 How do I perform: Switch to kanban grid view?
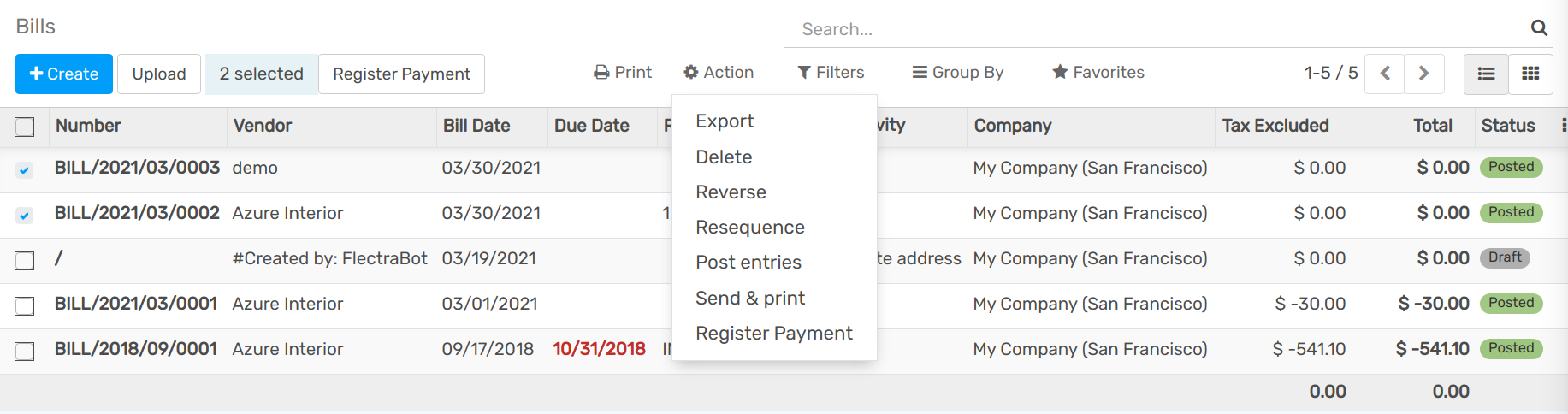coord(1530,74)
